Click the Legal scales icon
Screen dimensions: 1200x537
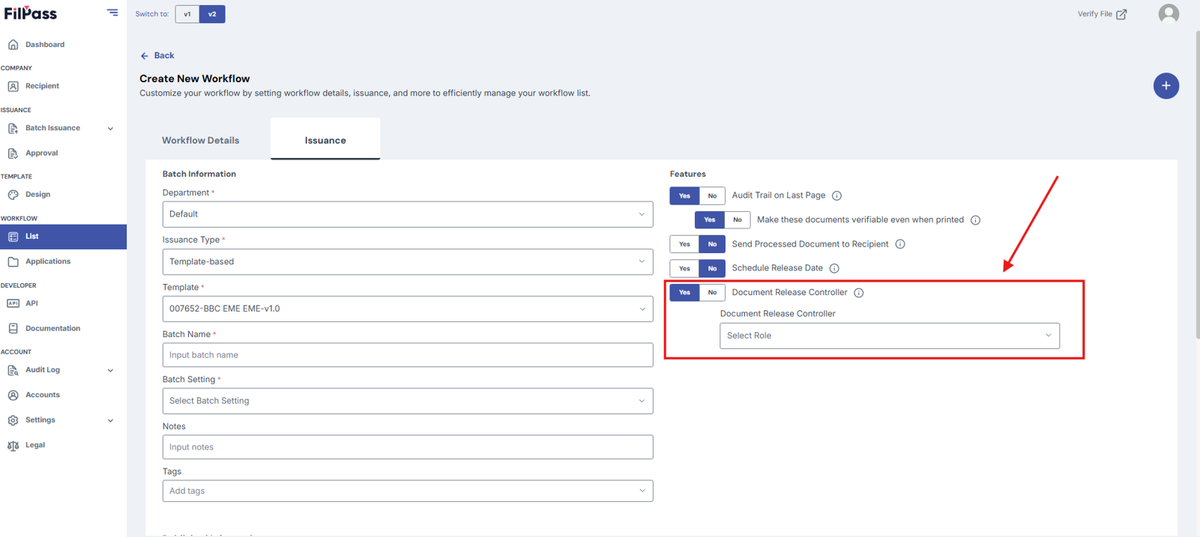coord(13,445)
